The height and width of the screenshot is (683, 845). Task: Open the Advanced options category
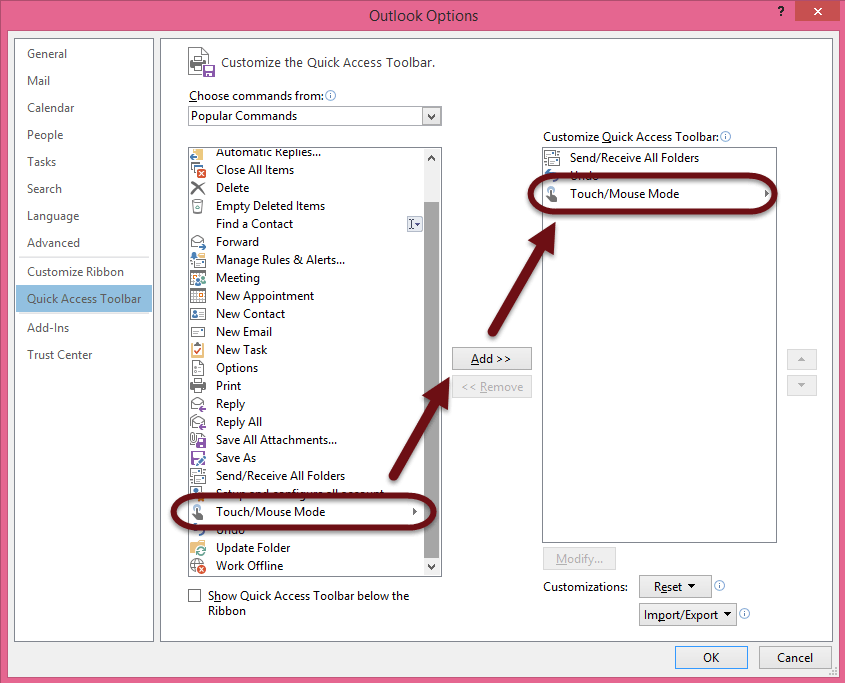tap(53, 243)
